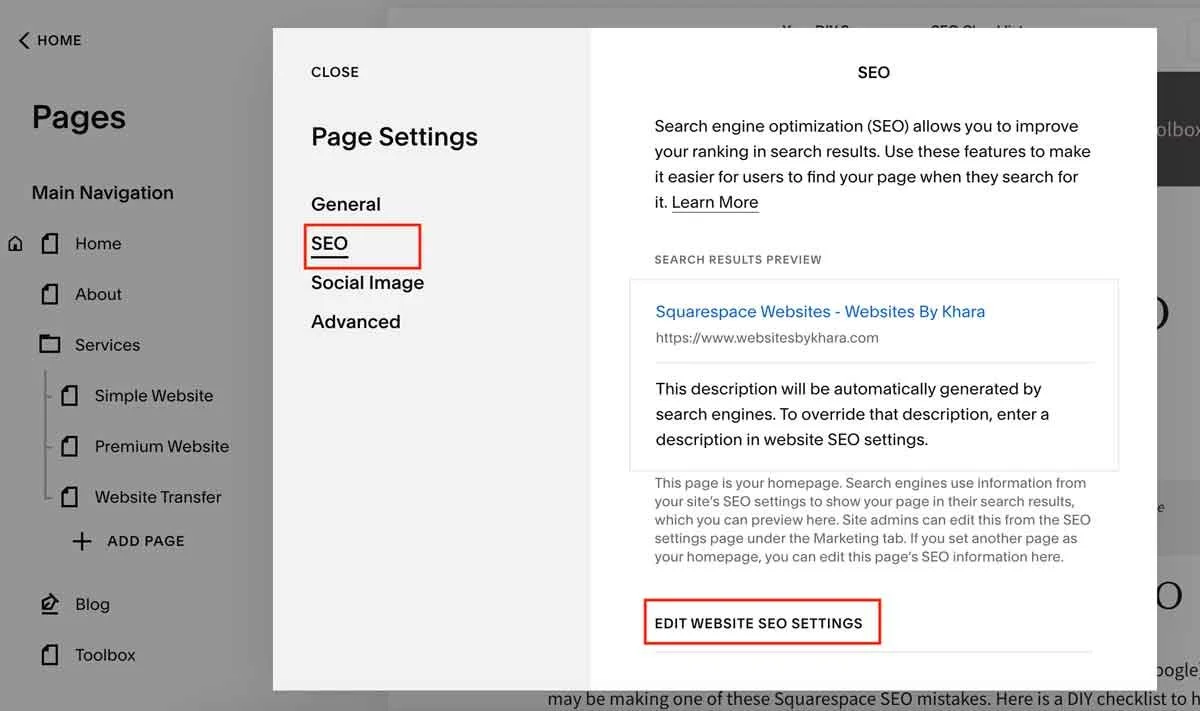Viewport: 1200px width, 711px height.
Task: Select the Toolbox page
Action: 105,655
